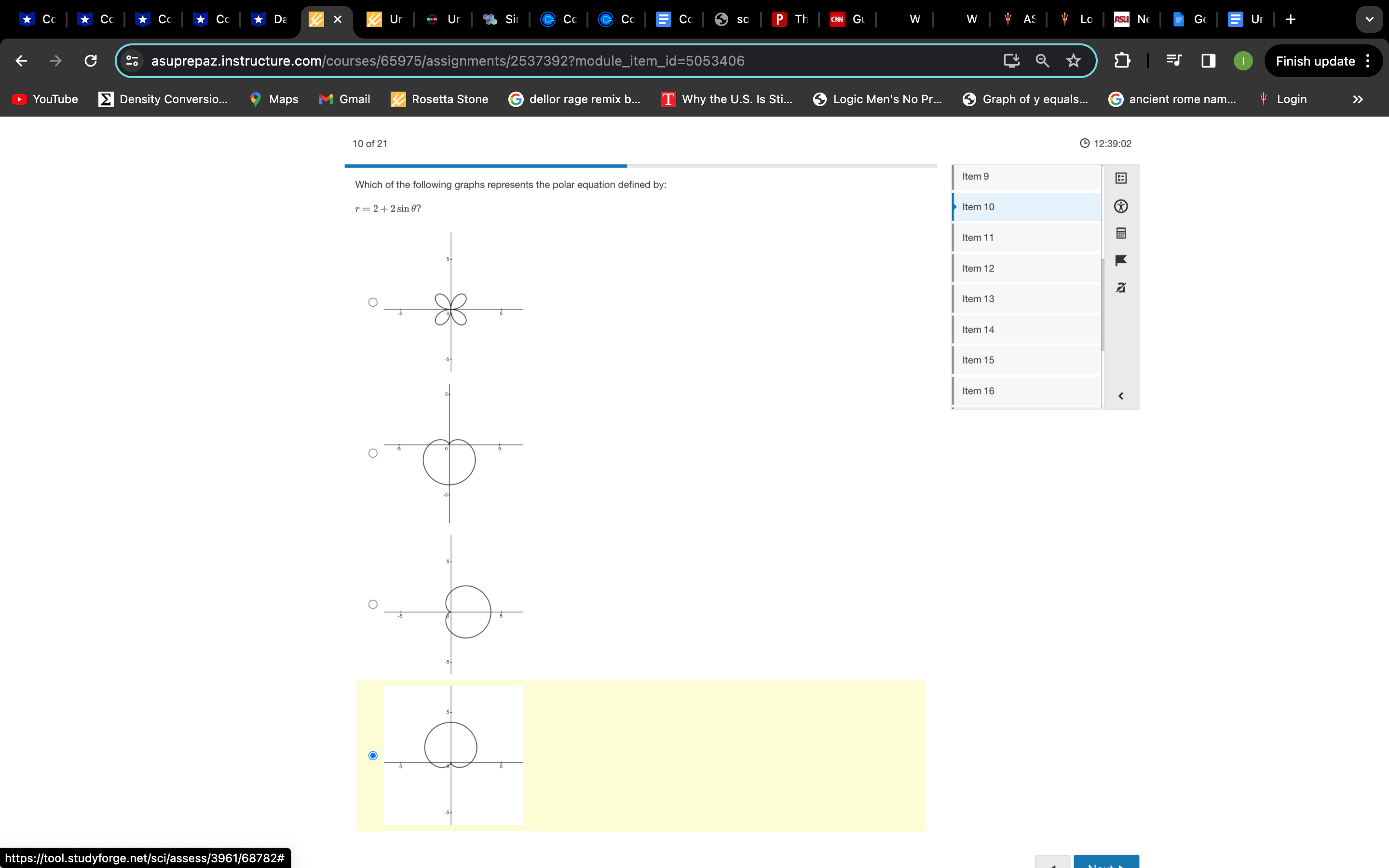Click the list/items icon in sidebar

click(1122, 178)
